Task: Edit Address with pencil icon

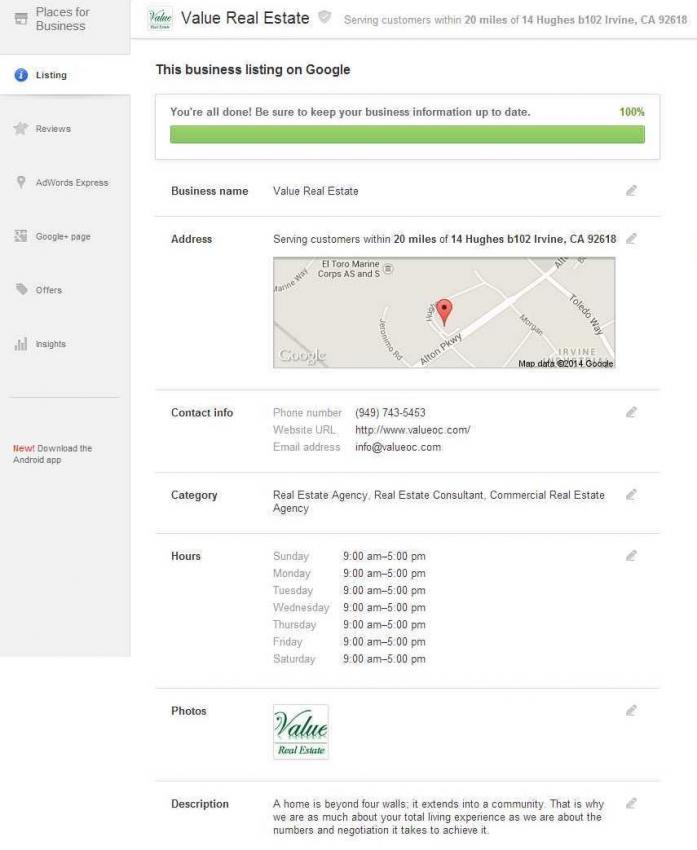Action: pyautogui.click(x=631, y=239)
